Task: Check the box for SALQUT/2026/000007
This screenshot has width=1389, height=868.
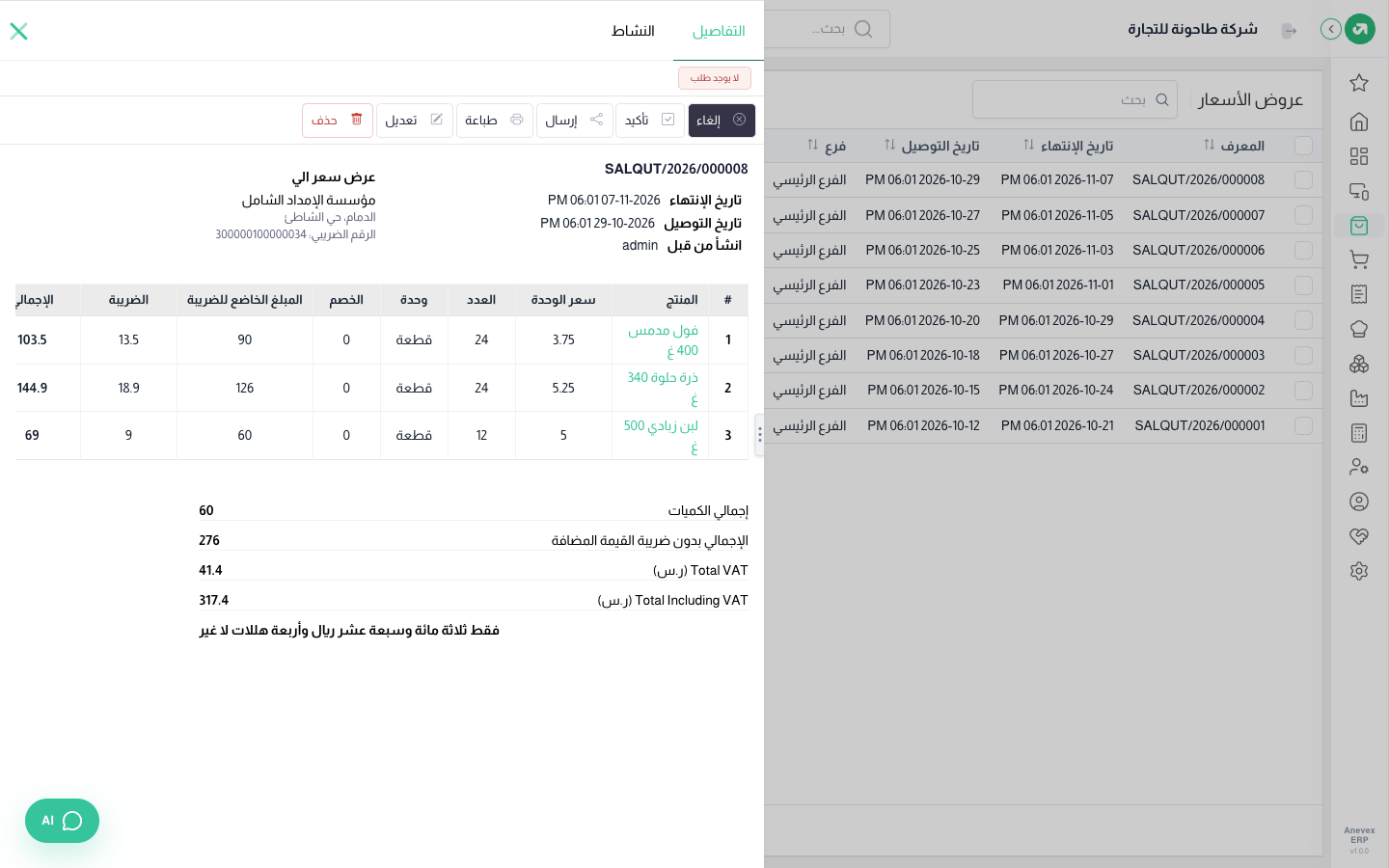Action: click(x=1303, y=215)
